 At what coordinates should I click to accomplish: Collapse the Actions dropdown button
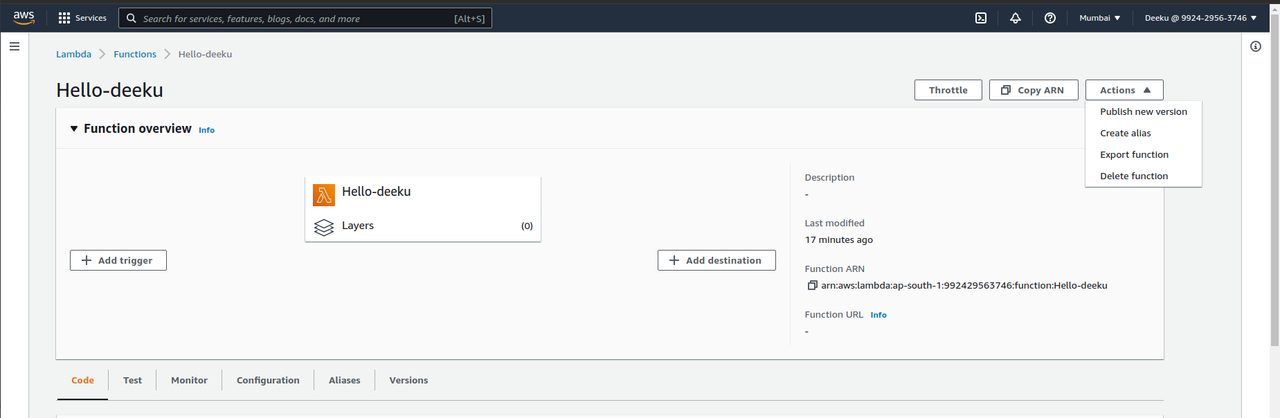pos(1124,90)
